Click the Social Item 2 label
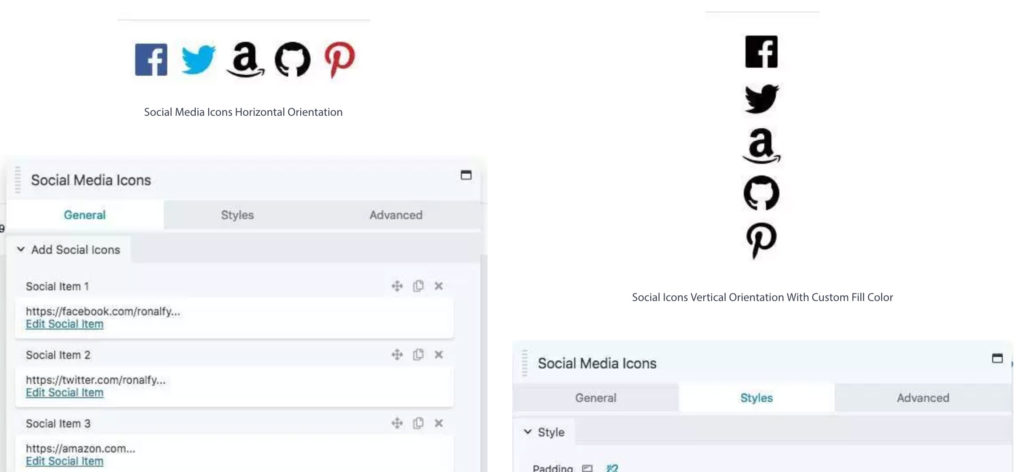 [x=58, y=354]
